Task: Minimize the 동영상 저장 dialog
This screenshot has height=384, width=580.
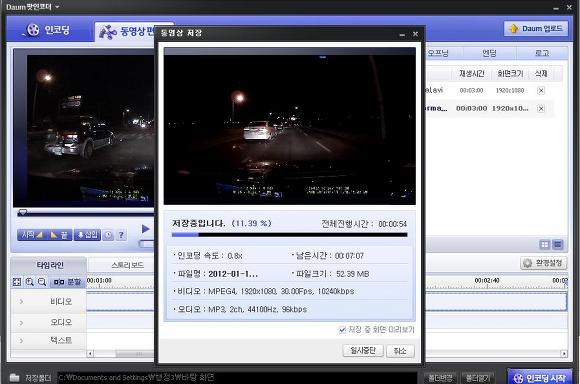Action: tap(402, 34)
